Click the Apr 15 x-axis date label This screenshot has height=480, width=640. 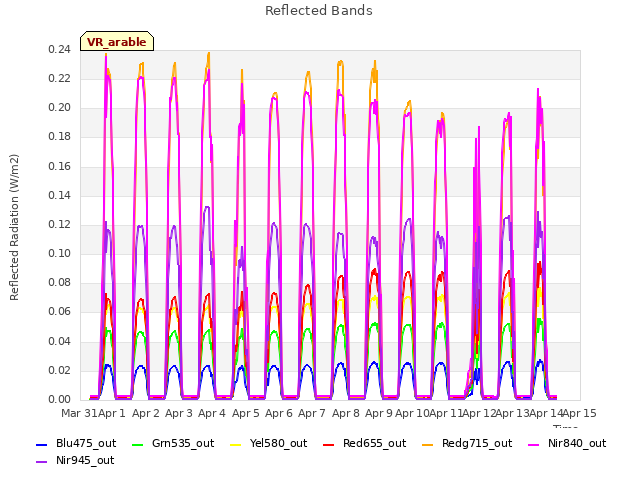point(580,413)
